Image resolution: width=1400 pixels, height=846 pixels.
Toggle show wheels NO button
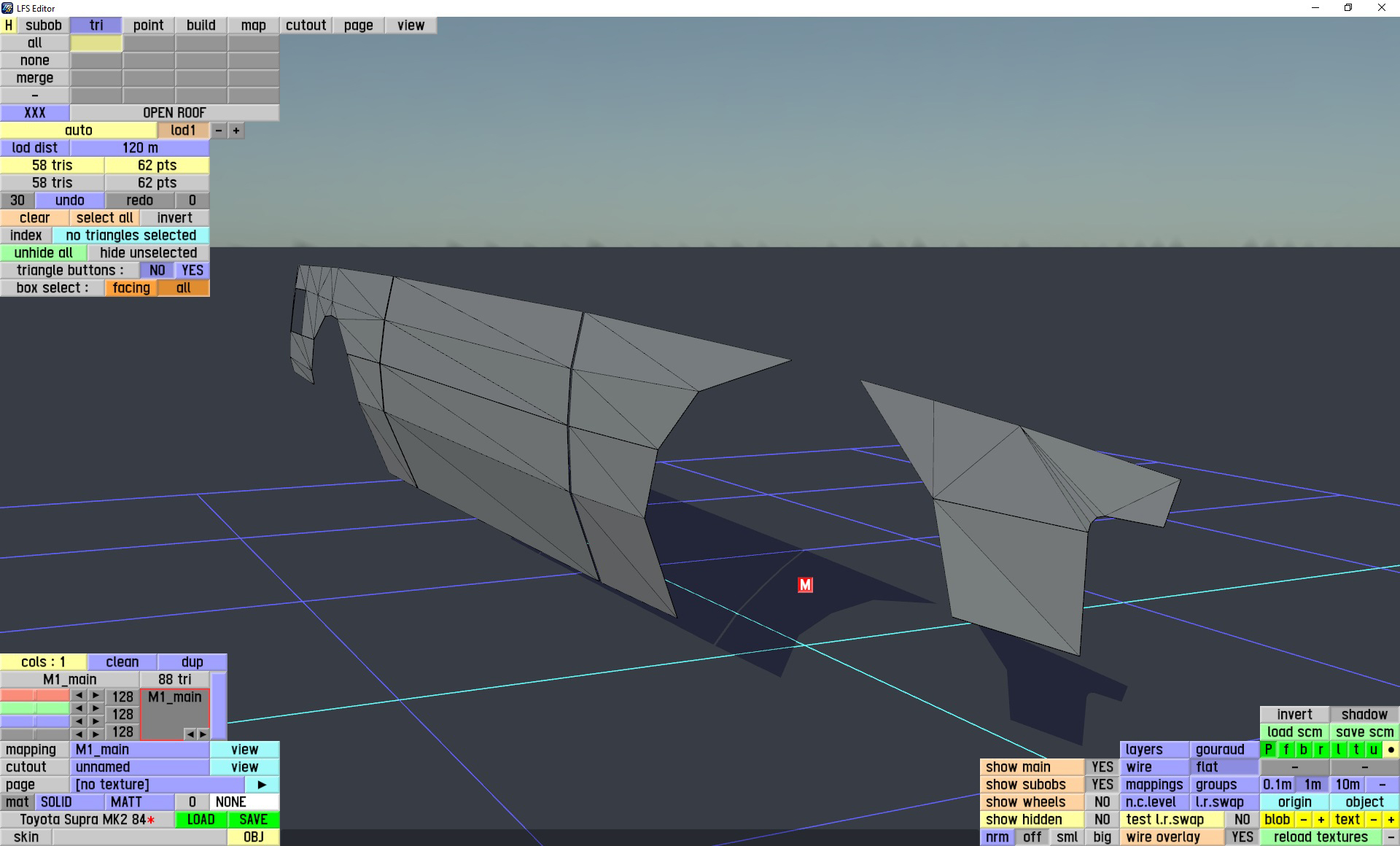tap(1102, 802)
